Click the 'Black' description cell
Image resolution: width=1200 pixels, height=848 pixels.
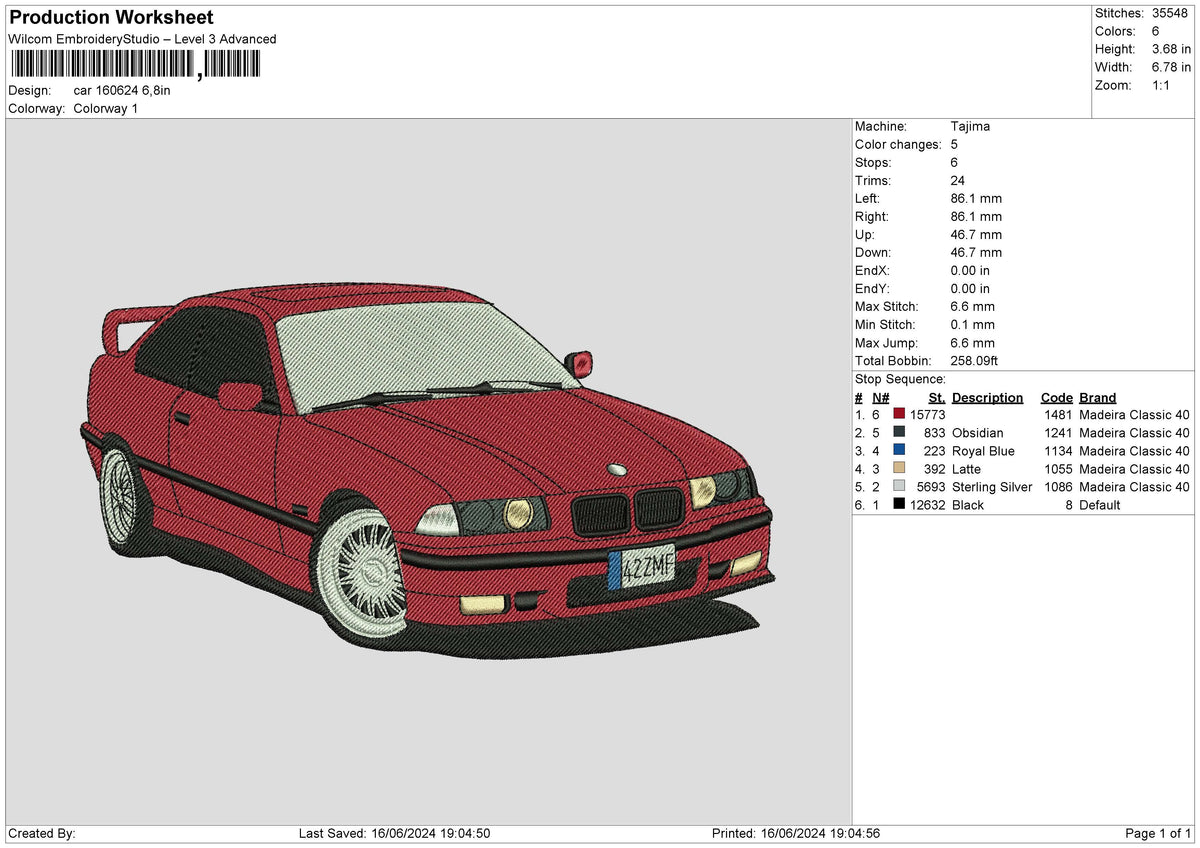pos(968,505)
